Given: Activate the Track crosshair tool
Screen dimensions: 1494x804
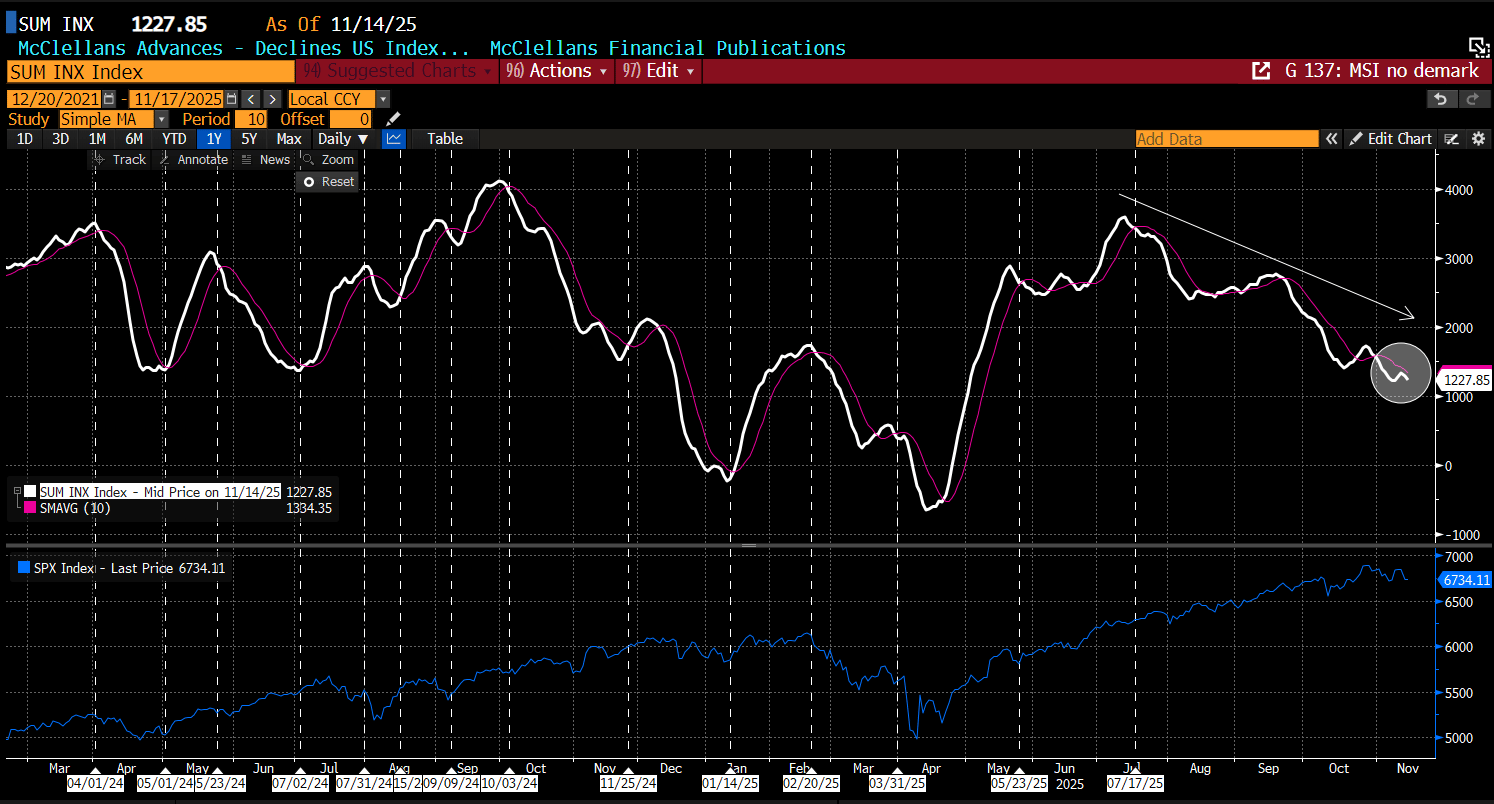Looking at the screenshot, I should click(120, 160).
